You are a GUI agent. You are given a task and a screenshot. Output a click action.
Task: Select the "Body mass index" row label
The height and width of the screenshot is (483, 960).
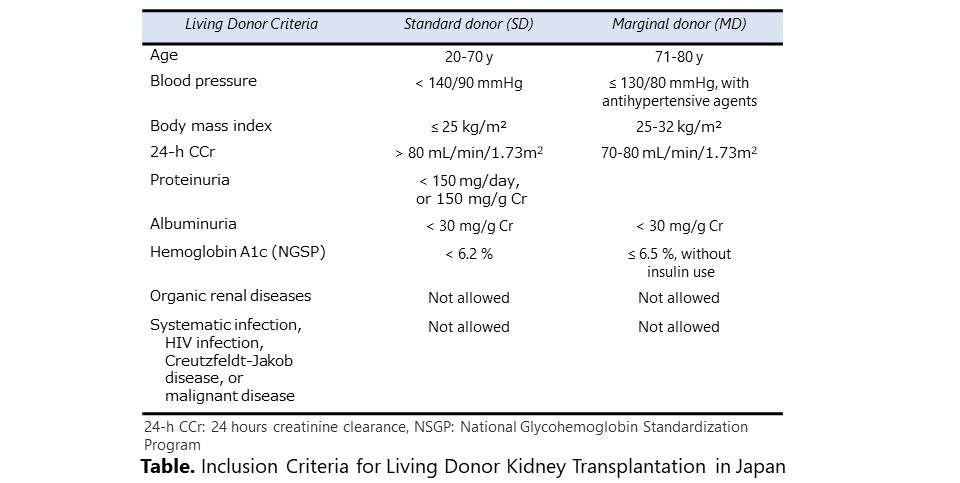210,126
